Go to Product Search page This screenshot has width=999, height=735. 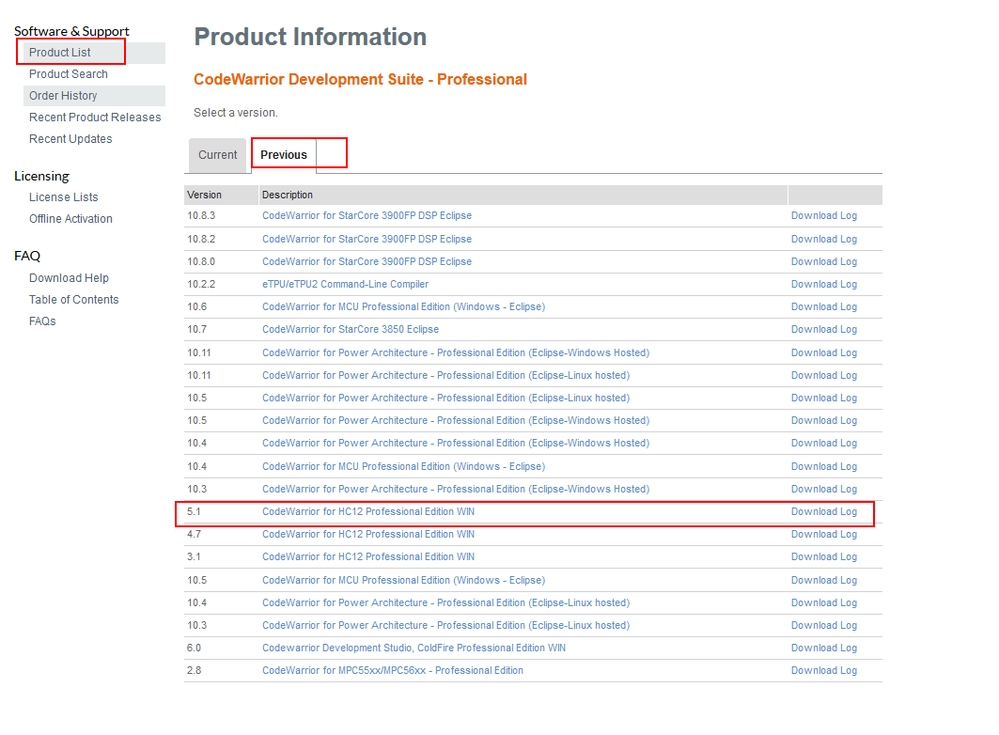click(68, 74)
